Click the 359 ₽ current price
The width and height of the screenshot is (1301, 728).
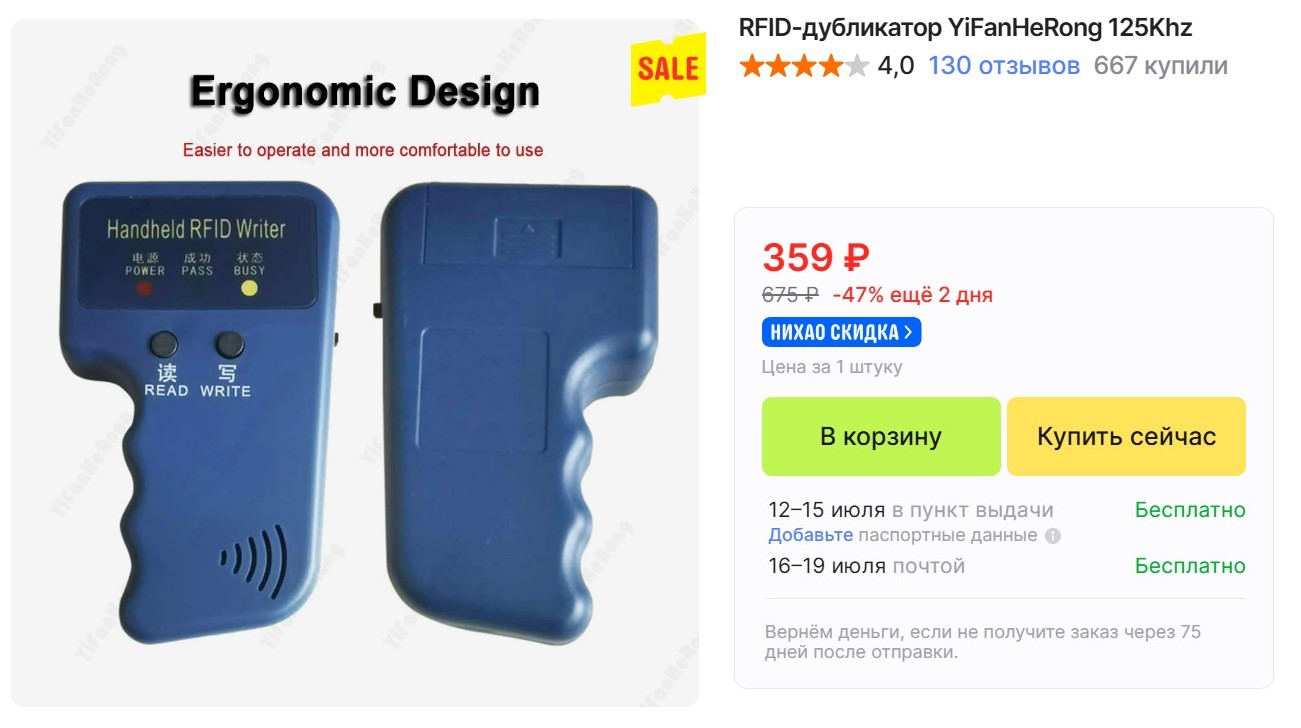click(x=816, y=258)
